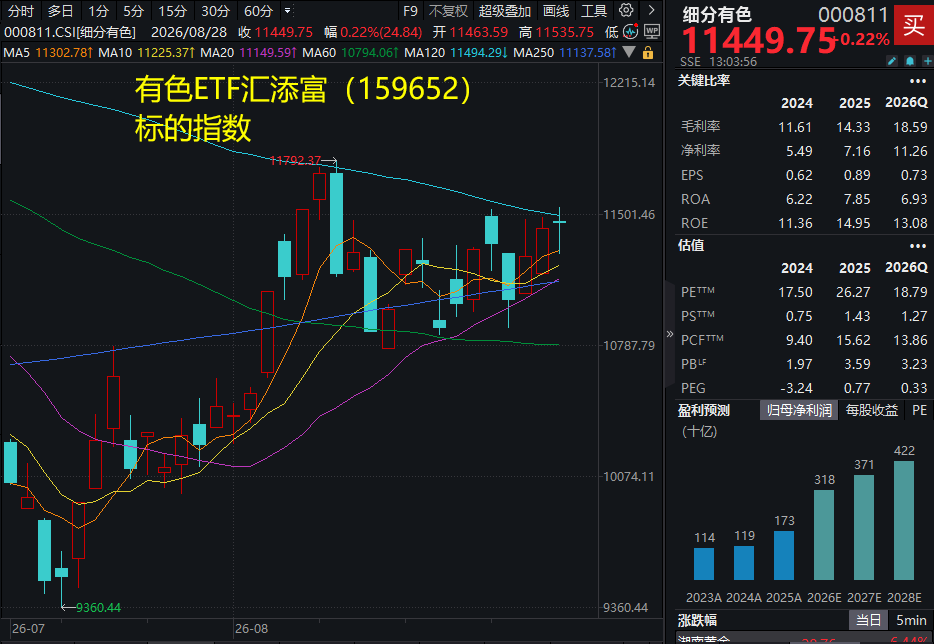This screenshot has height=644, width=934.
Task: Select 归母净利润 forecast tab
Action: tap(799, 410)
